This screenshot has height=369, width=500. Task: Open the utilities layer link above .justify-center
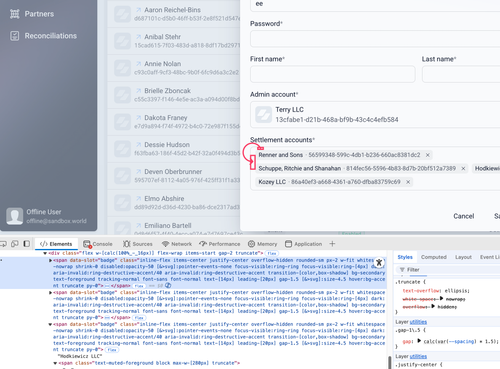(x=418, y=357)
